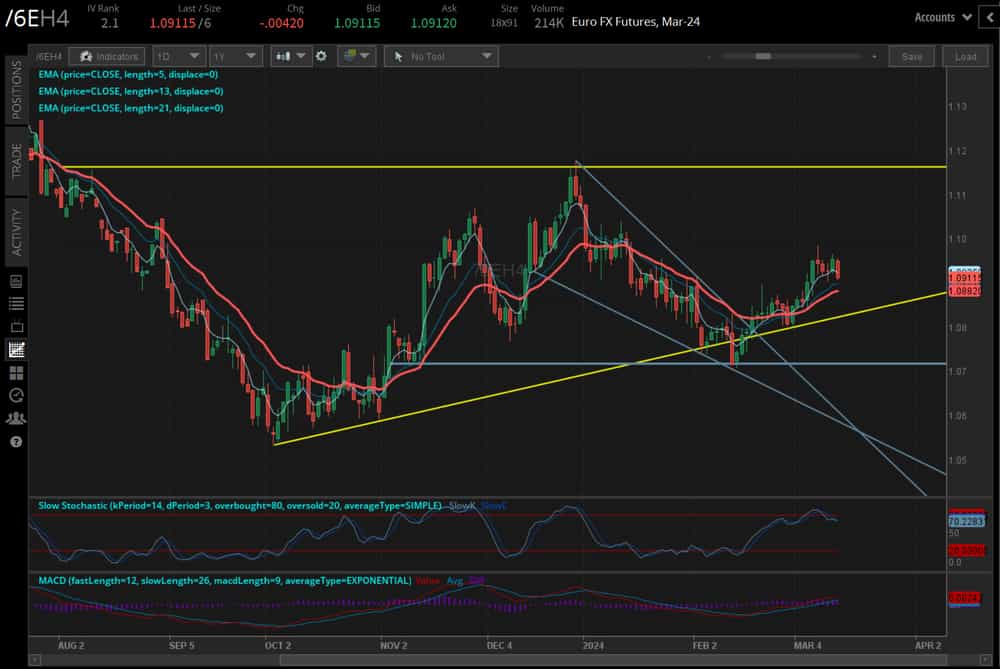The height and width of the screenshot is (669, 1000).
Task: Click the help question mark icon
Action: [x=16, y=441]
